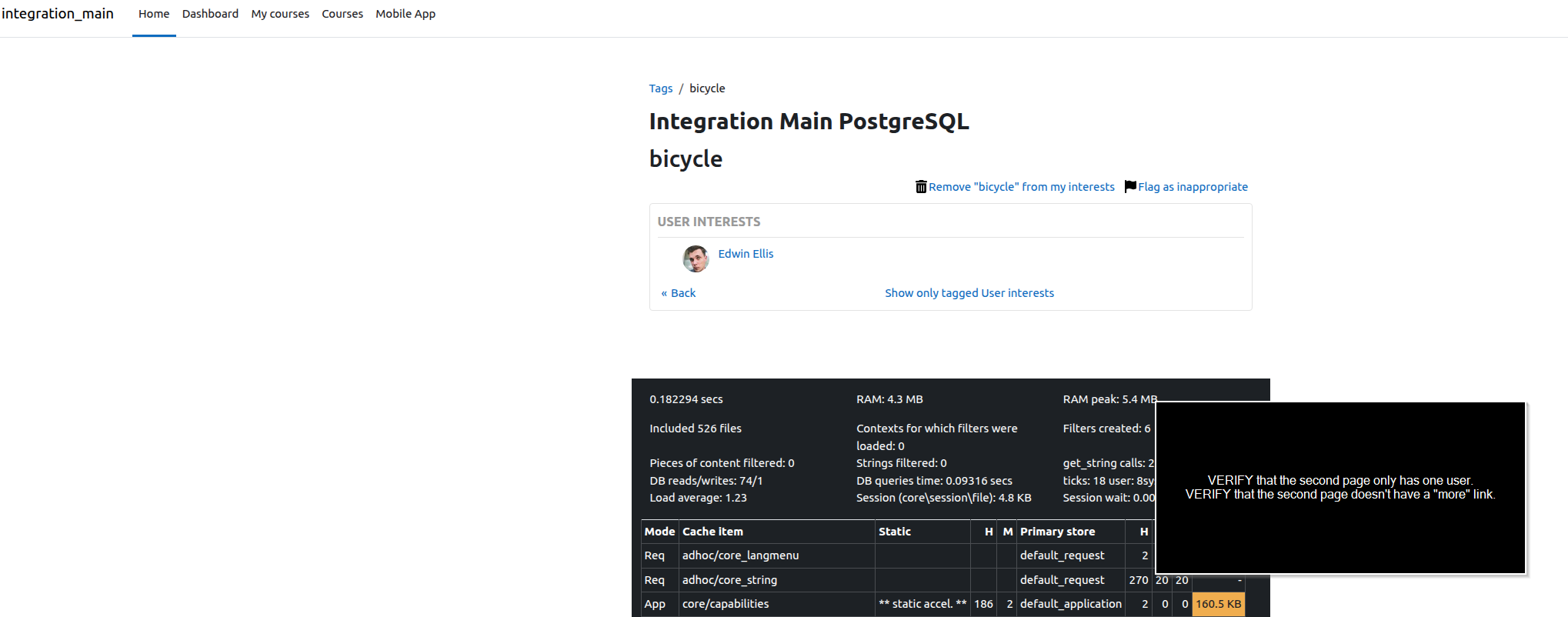Follow the Tags breadcrumb link
The height and width of the screenshot is (617, 1568).
(x=661, y=88)
